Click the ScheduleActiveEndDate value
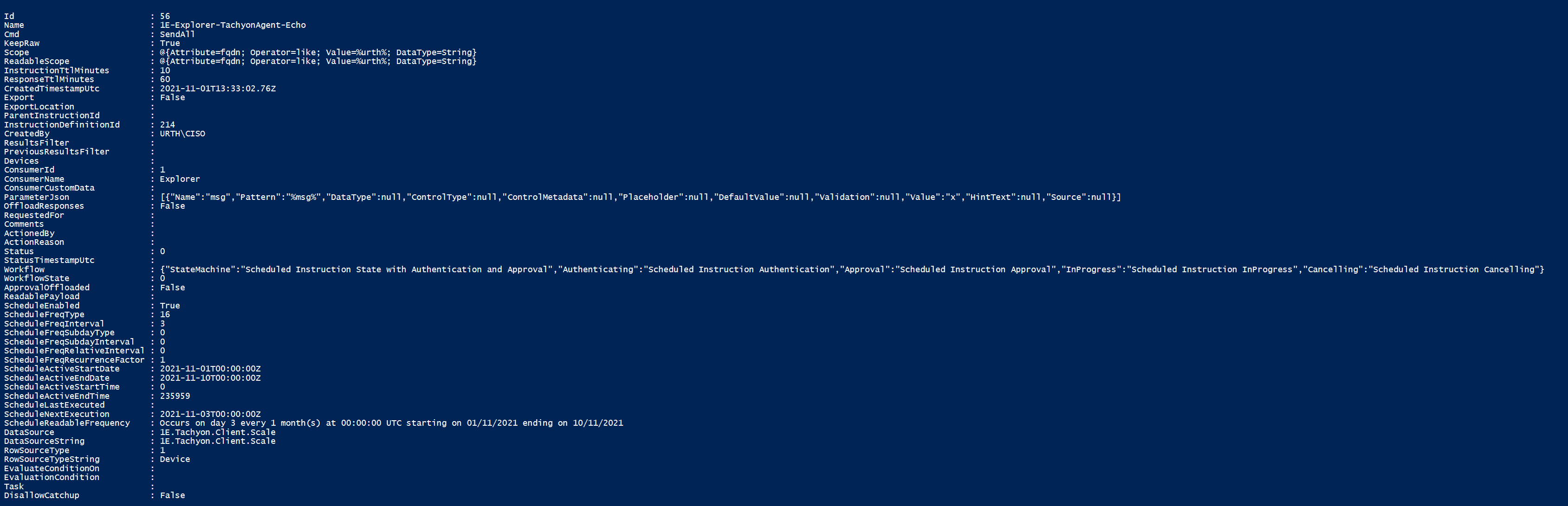The width and height of the screenshot is (1568, 506). 210,378
